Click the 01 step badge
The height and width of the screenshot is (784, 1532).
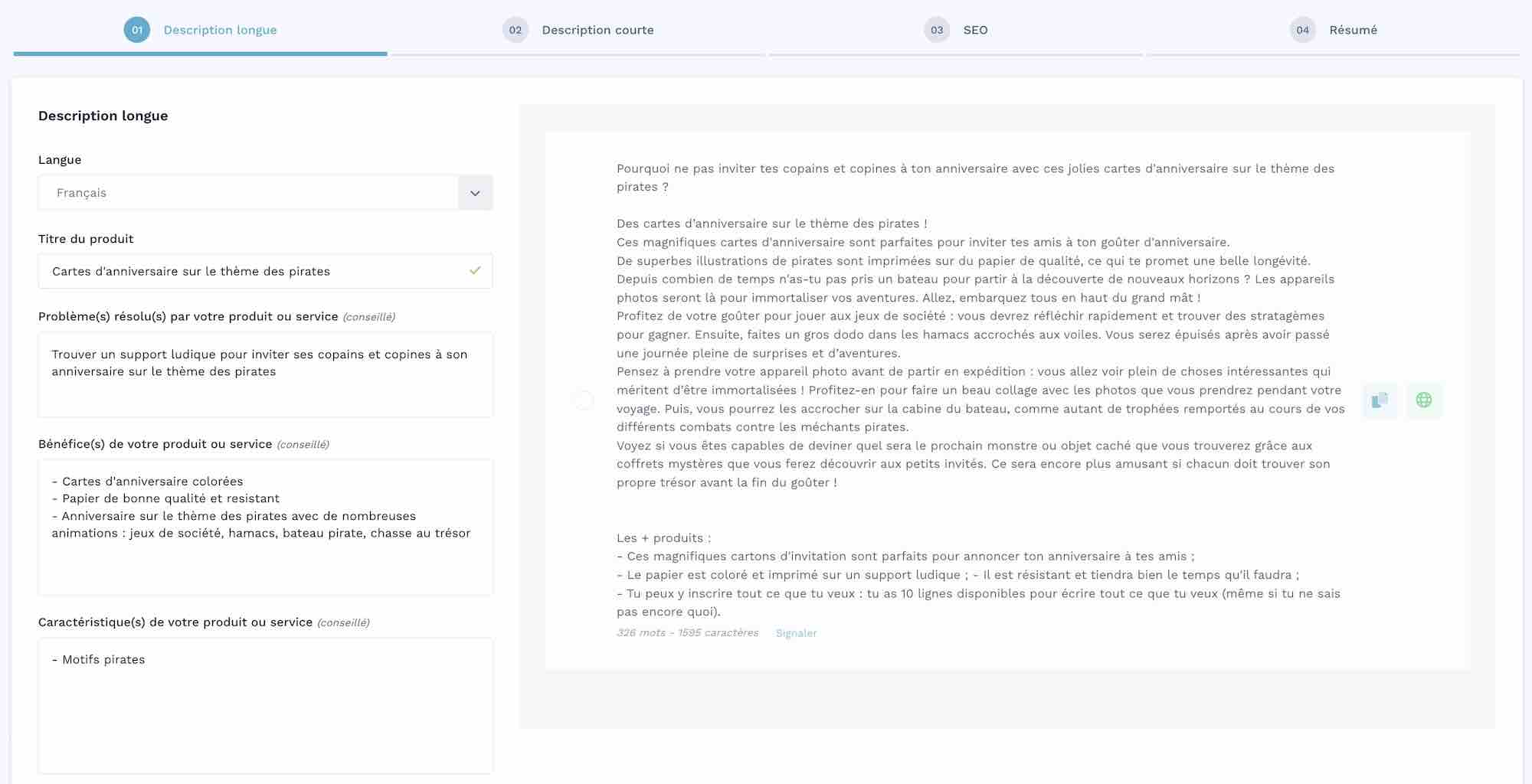[x=137, y=30]
